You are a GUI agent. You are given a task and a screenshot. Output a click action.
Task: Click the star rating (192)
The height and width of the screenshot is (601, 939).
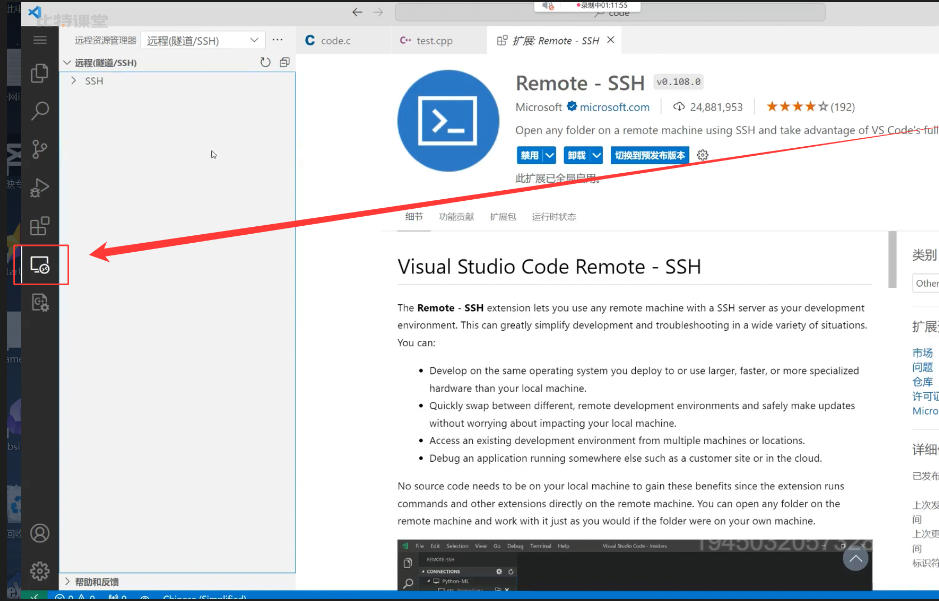[x=810, y=107]
